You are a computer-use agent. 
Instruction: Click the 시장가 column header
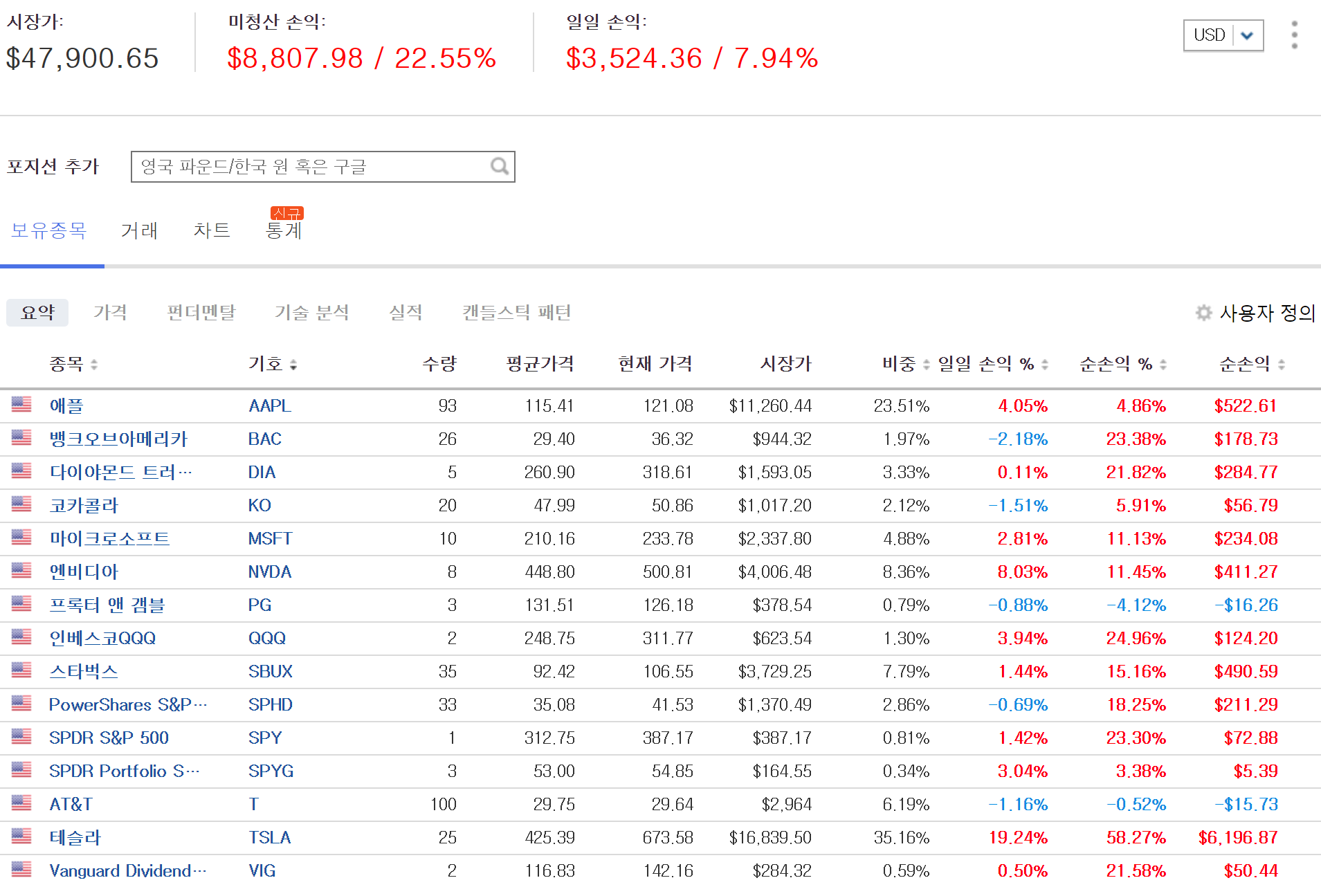coord(785,364)
